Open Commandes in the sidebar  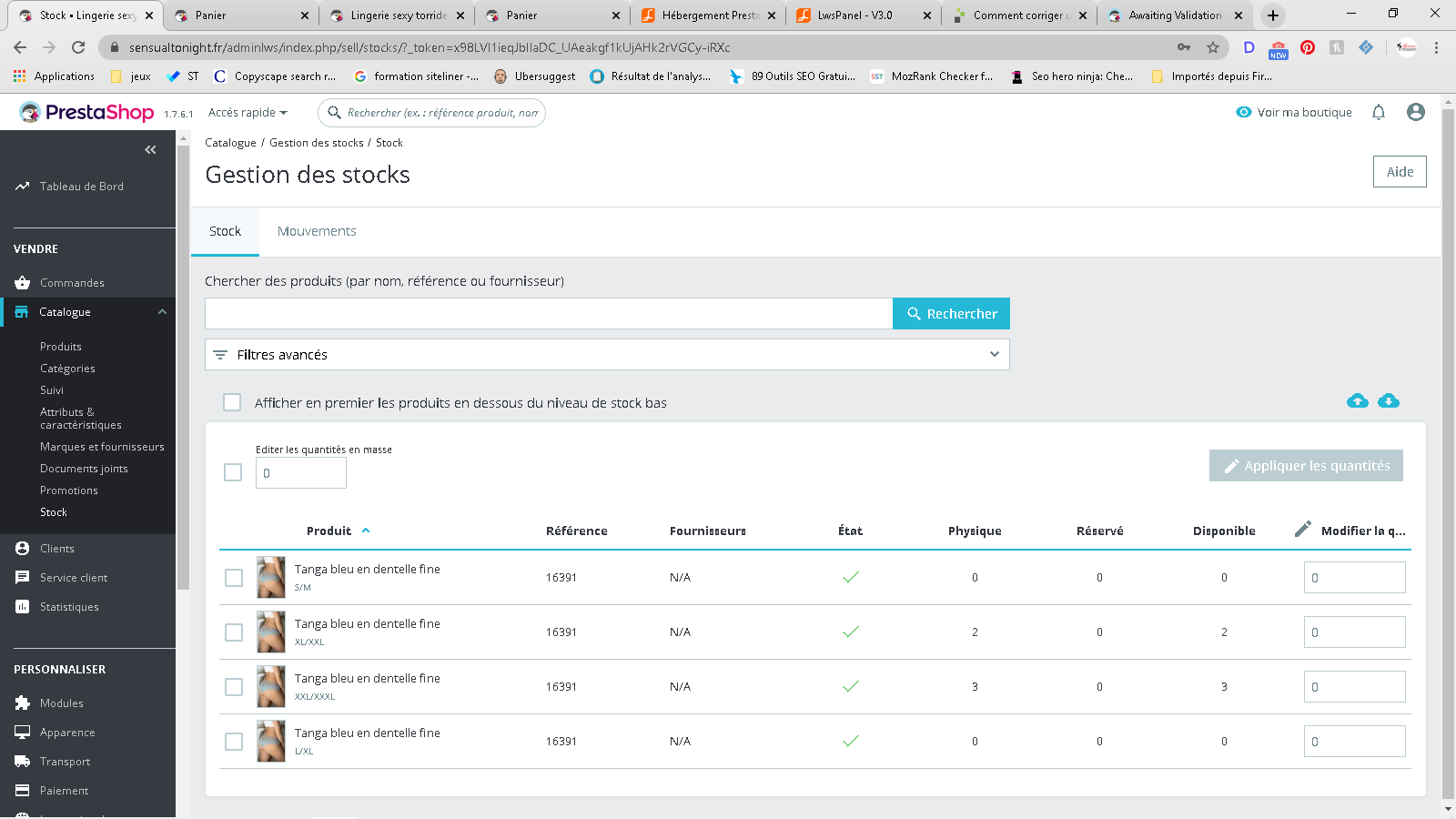(72, 283)
